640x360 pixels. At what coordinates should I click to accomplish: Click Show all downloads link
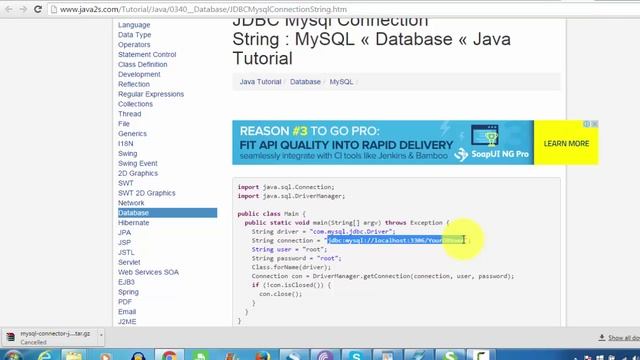[624, 338]
